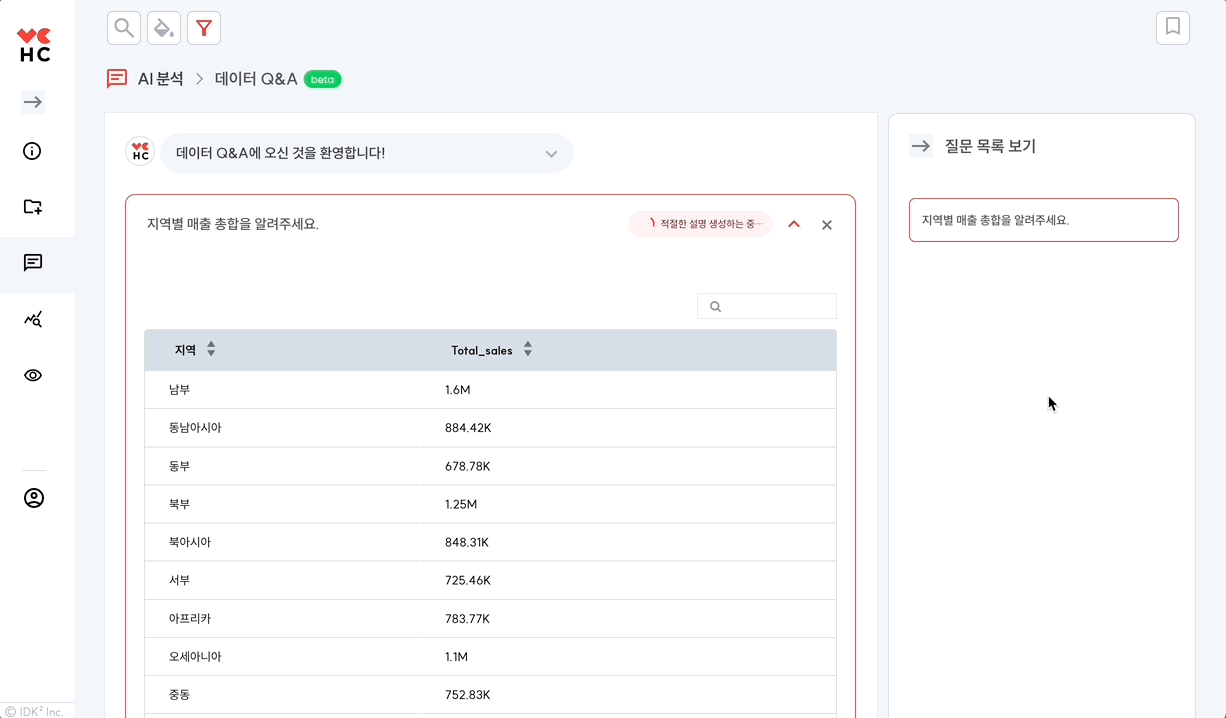Click the table search input field

pos(767,306)
